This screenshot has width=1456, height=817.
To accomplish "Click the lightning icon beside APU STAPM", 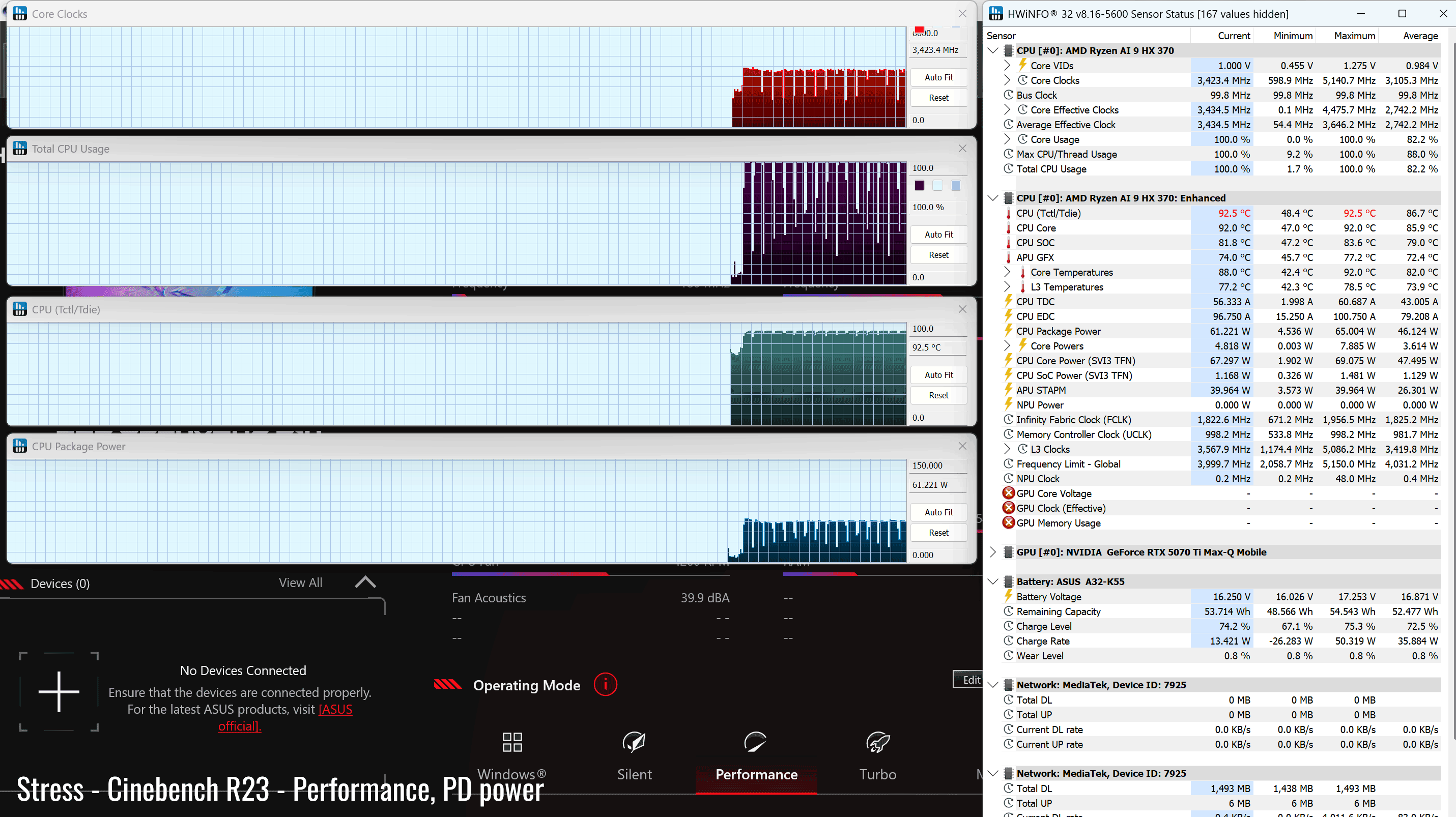I will [x=1008, y=390].
